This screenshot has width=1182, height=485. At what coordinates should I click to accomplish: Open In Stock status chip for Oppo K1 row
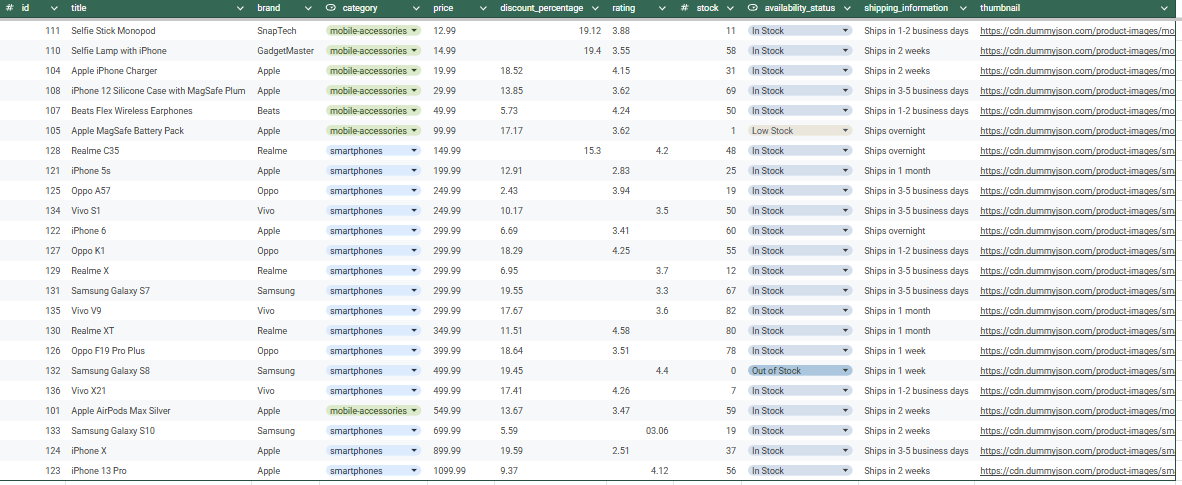point(800,250)
